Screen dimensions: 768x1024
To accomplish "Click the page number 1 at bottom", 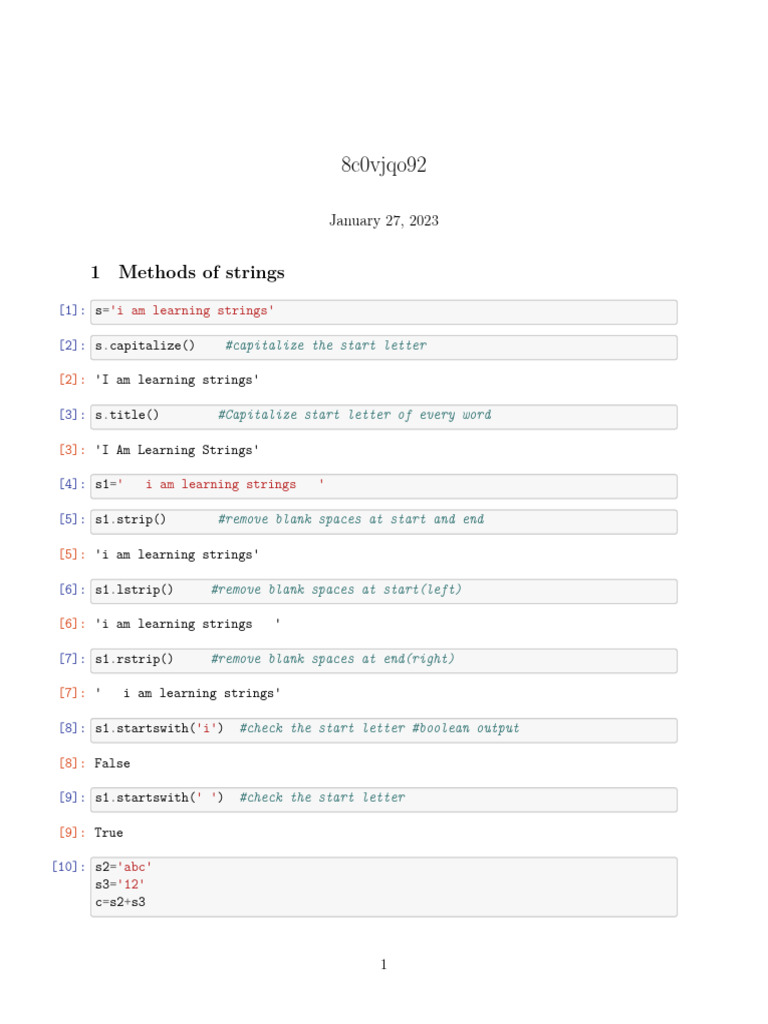I will tap(383, 965).
